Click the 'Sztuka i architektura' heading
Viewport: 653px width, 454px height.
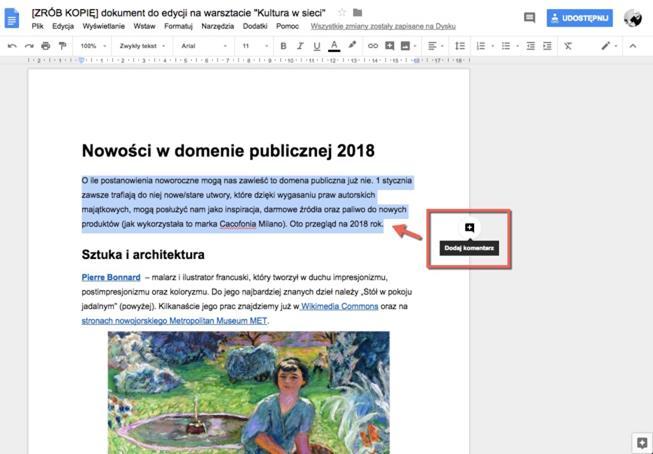[x=143, y=254]
